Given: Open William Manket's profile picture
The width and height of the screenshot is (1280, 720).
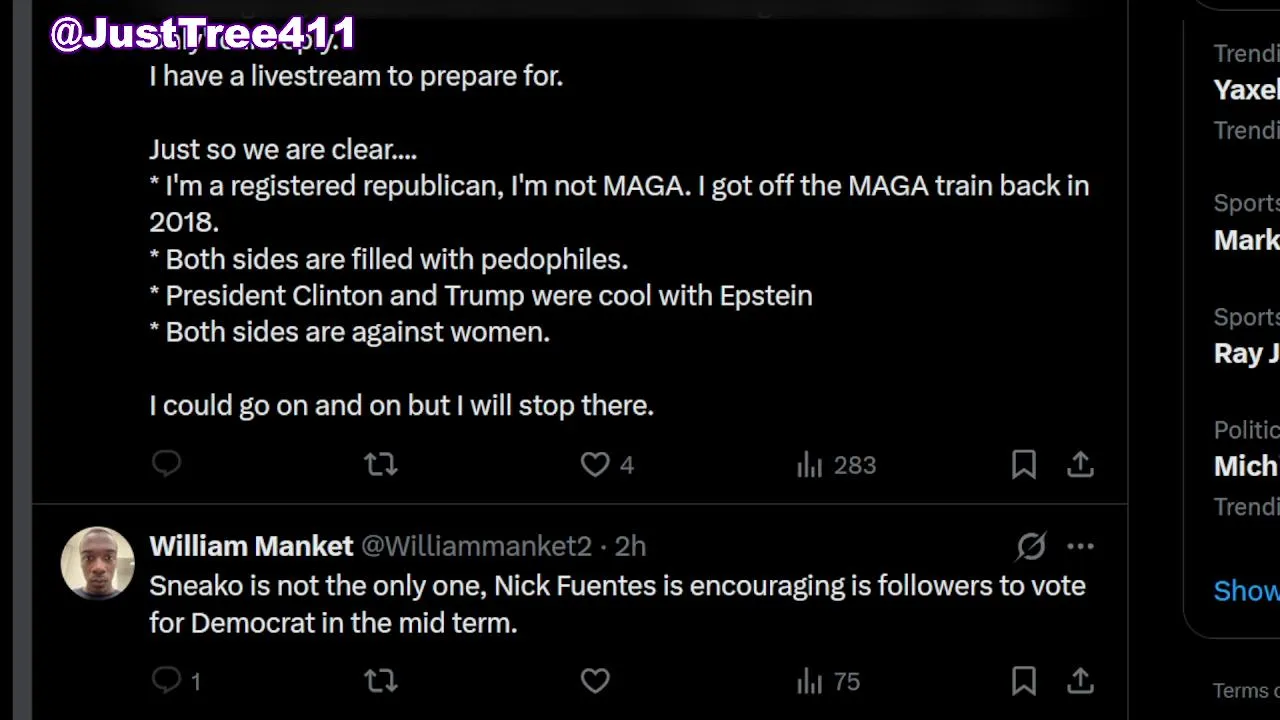Looking at the screenshot, I should point(97,563).
